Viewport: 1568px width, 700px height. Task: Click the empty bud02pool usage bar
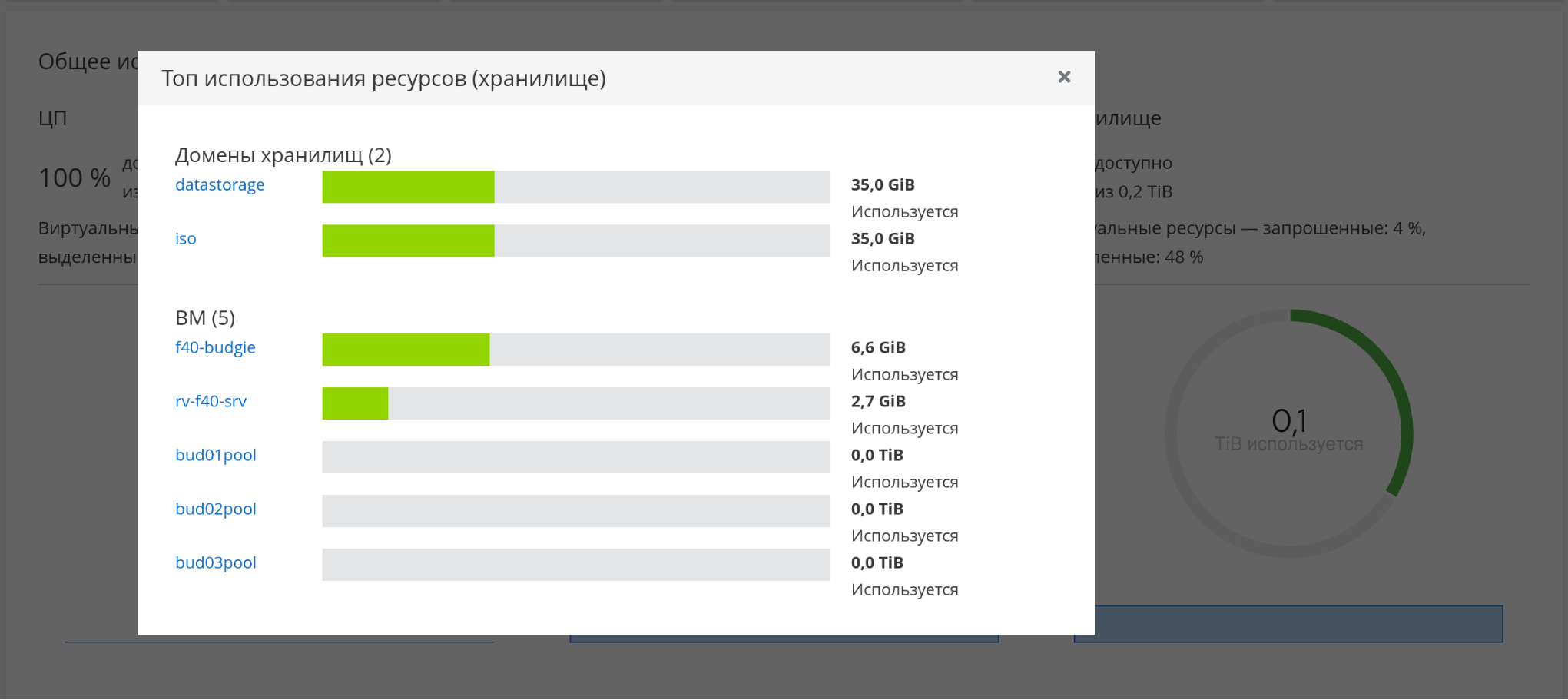575,511
